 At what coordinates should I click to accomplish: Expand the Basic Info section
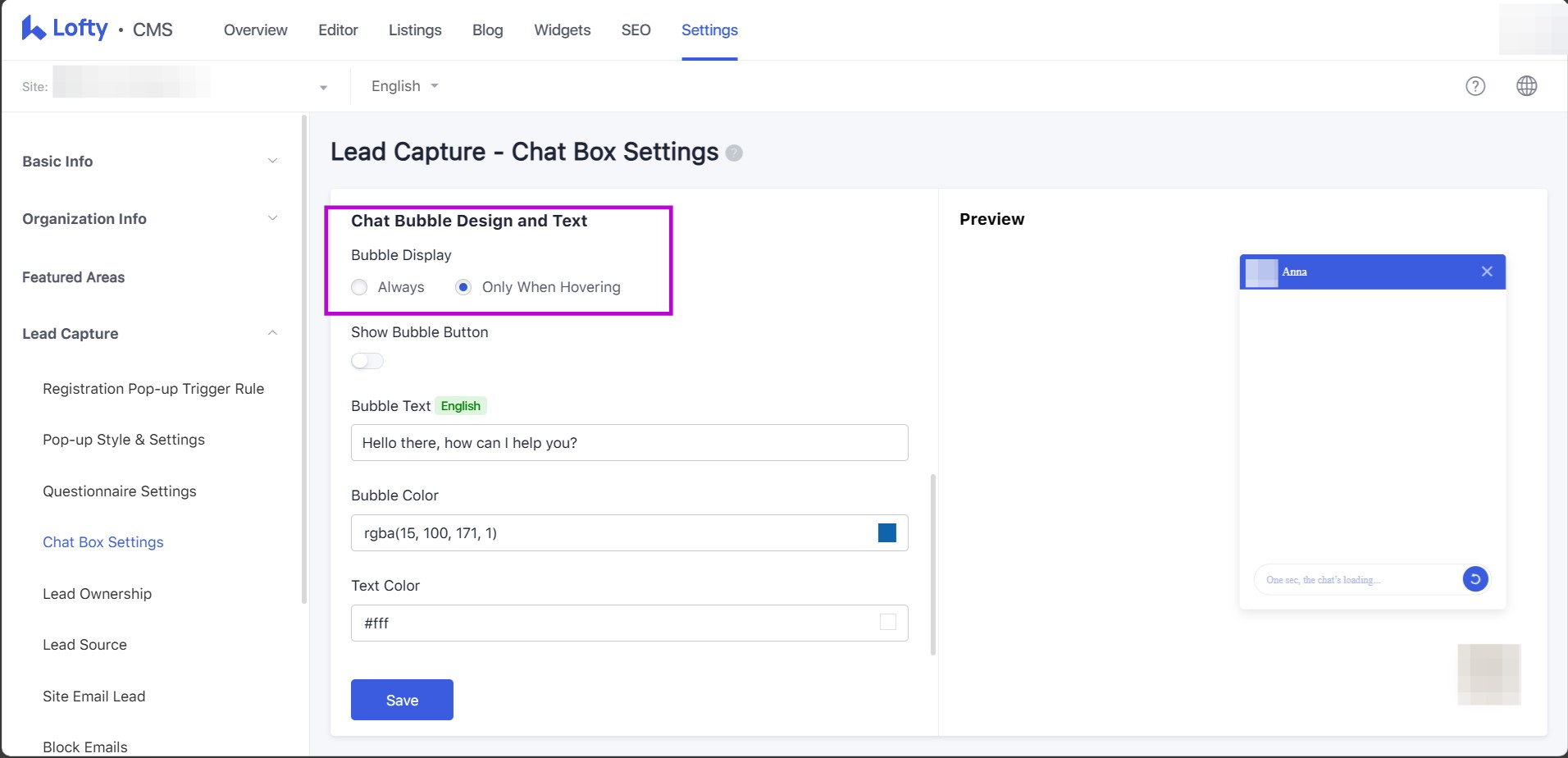[150, 162]
